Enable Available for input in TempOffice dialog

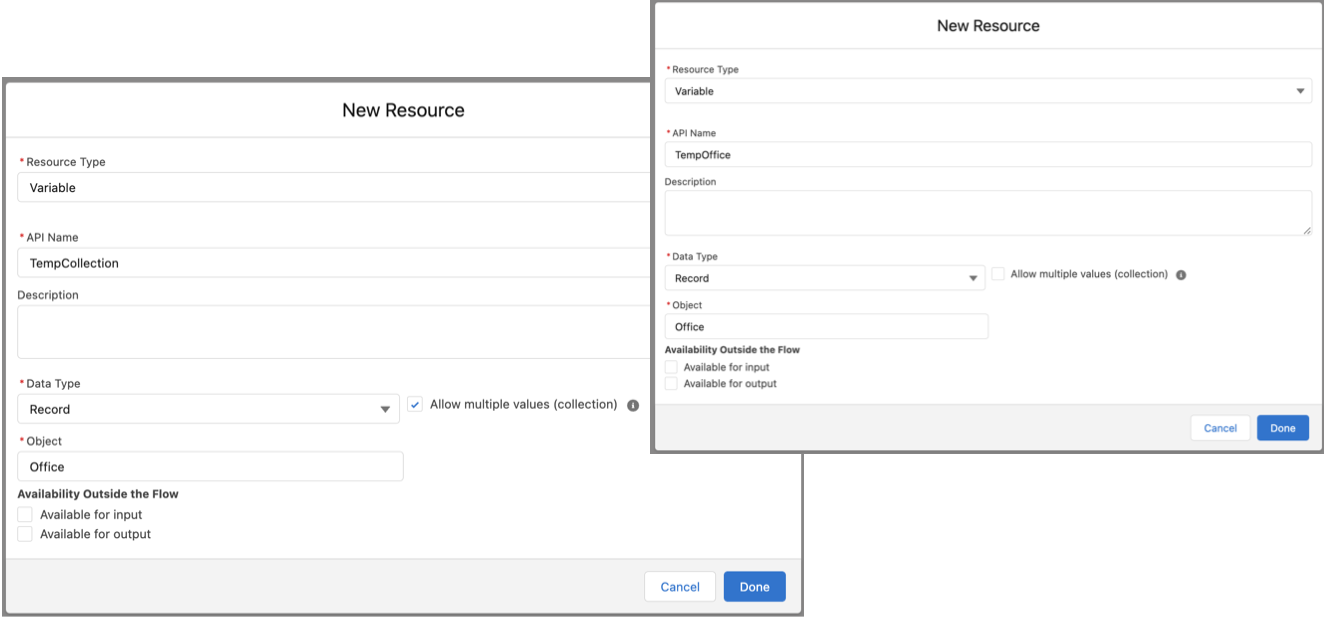click(671, 366)
